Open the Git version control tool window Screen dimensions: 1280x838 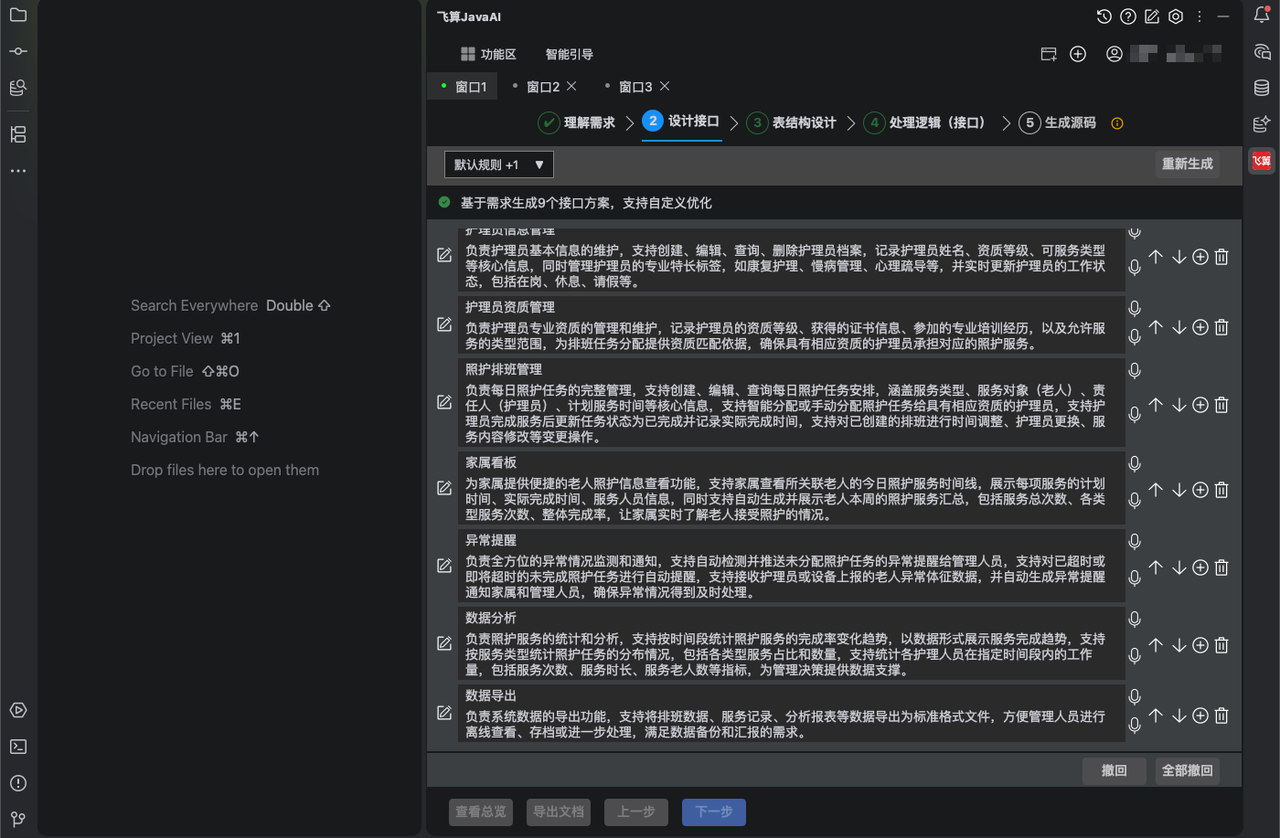[x=18, y=819]
